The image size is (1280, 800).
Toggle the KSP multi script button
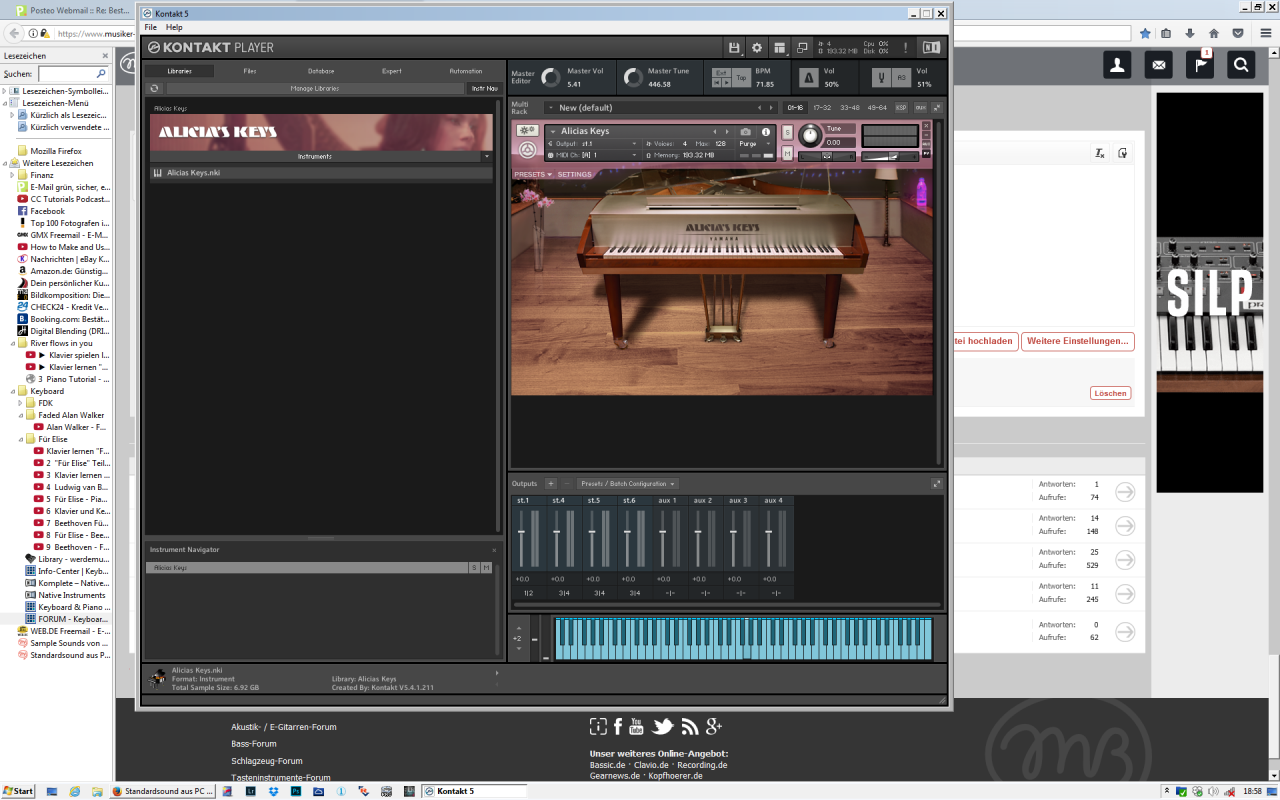pyautogui.click(x=901, y=107)
